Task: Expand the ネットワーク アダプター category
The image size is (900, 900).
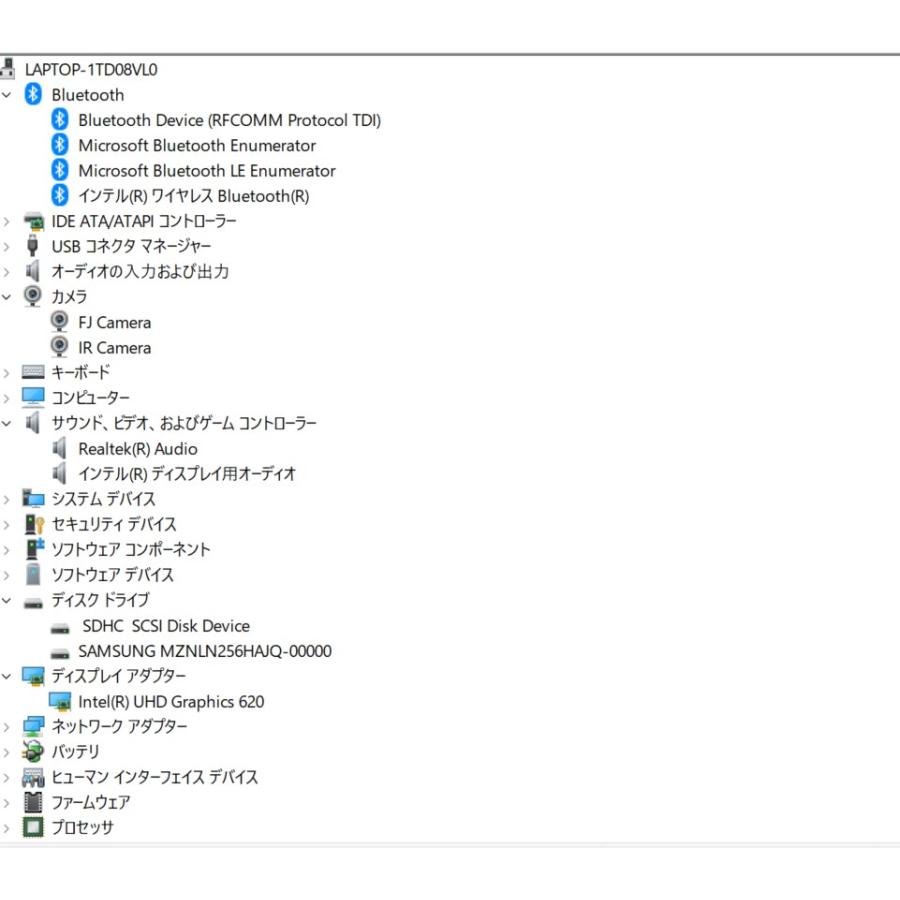Action: pyautogui.click(x=8, y=726)
